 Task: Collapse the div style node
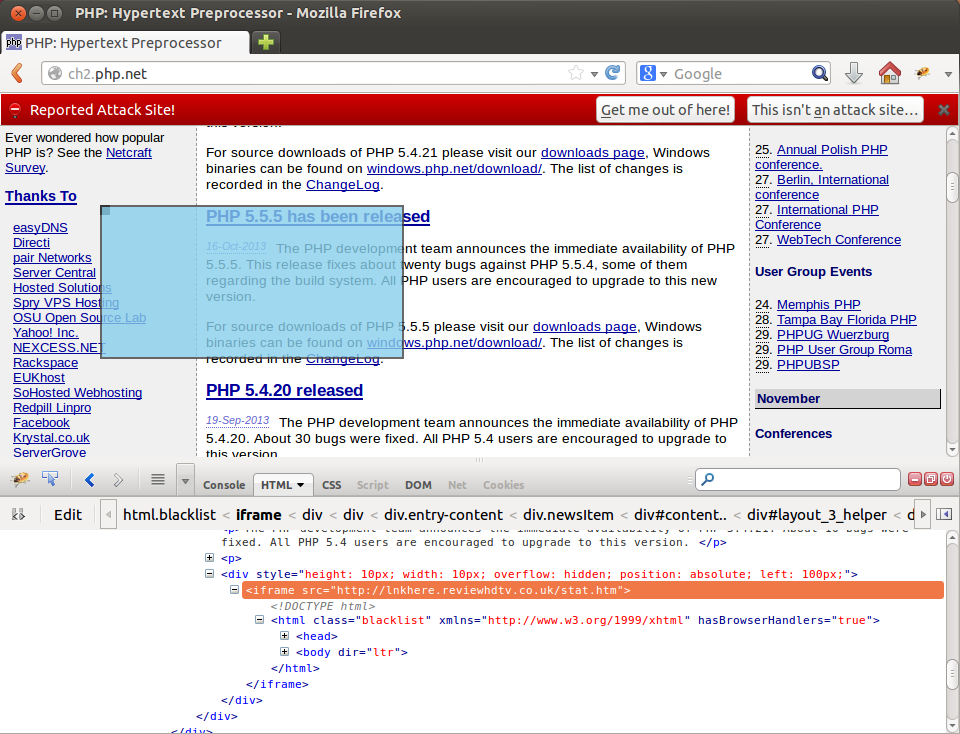pyautogui.click(x=209, y=574)
